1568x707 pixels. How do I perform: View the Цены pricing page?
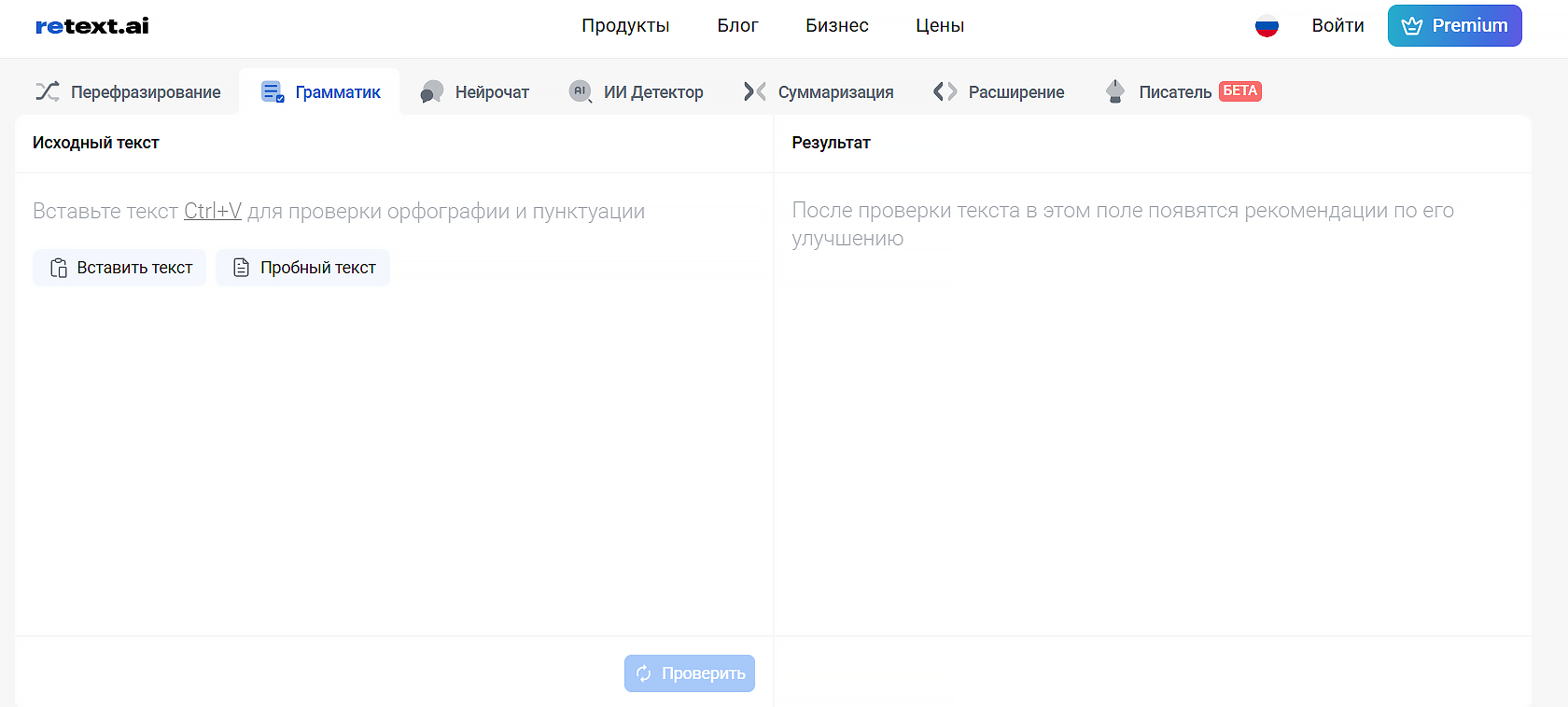tap(939, 26)
